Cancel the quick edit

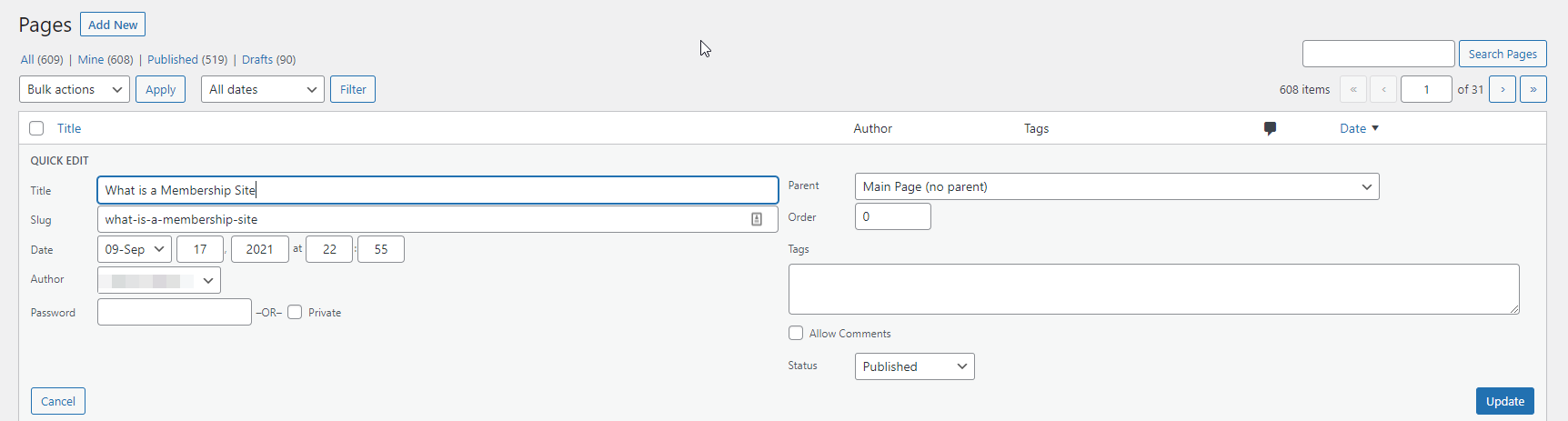point(58,401)
